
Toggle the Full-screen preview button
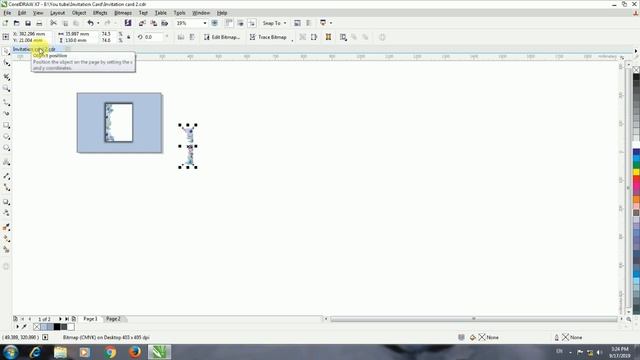215,23
